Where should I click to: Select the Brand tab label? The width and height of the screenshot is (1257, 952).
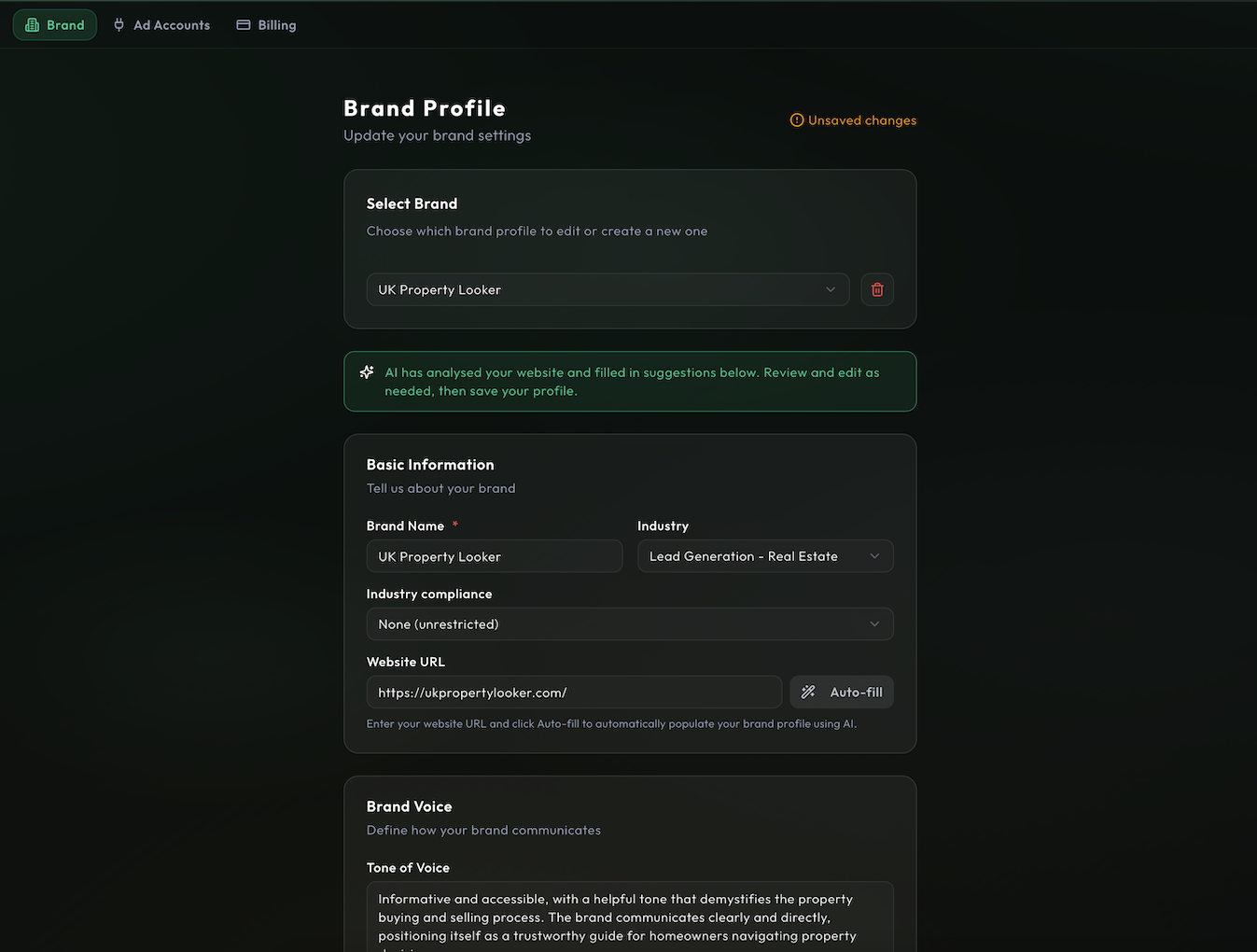tap(65, 25)
